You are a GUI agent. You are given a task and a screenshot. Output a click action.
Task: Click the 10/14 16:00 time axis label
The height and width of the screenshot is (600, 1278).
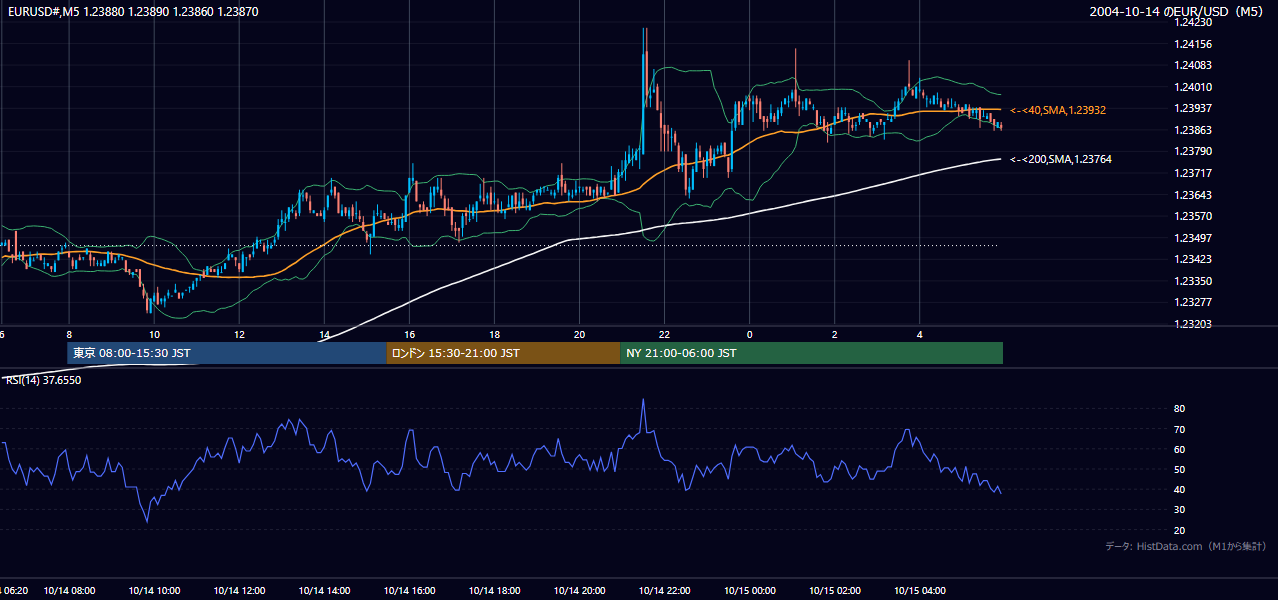(x=410, y=591)
